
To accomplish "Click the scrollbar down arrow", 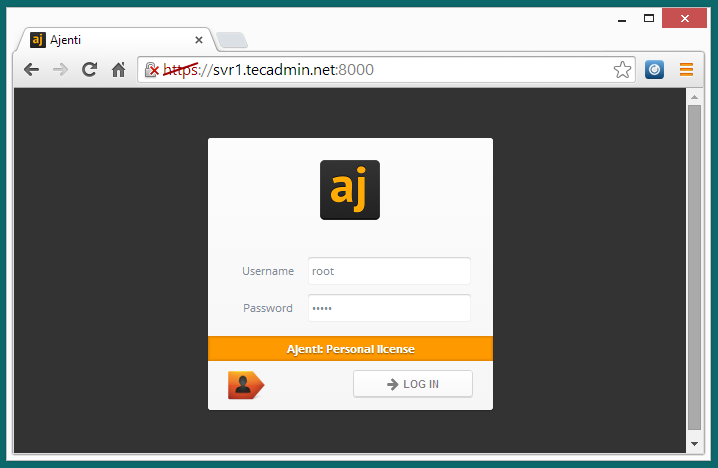I will tap(695, 443).
